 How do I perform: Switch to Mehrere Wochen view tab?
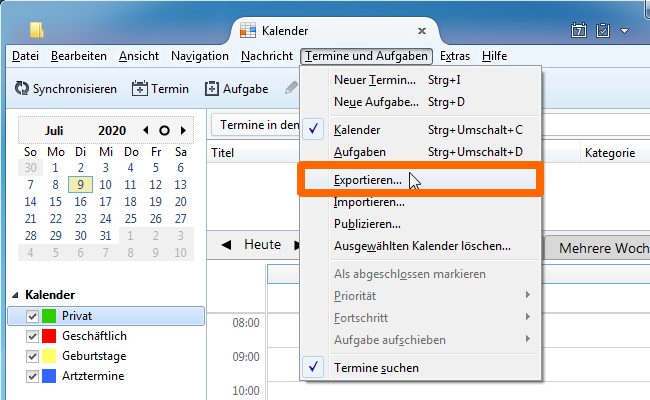point(598,248)
